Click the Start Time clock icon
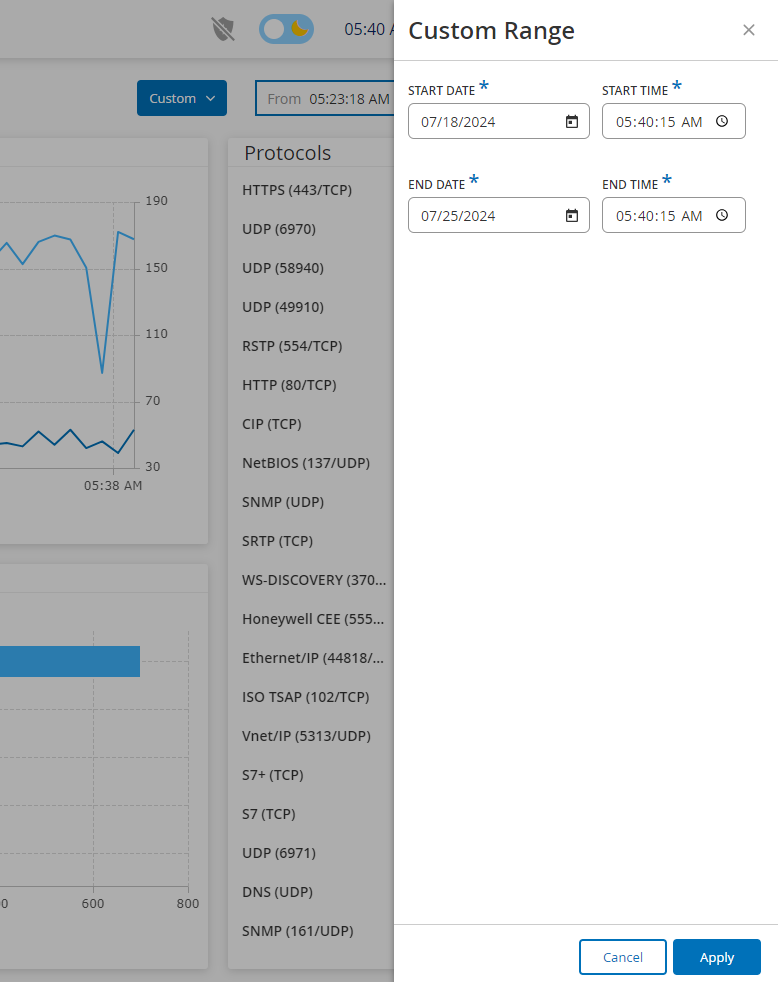Viewport: 778px width, 982px height. coord(722,121)
